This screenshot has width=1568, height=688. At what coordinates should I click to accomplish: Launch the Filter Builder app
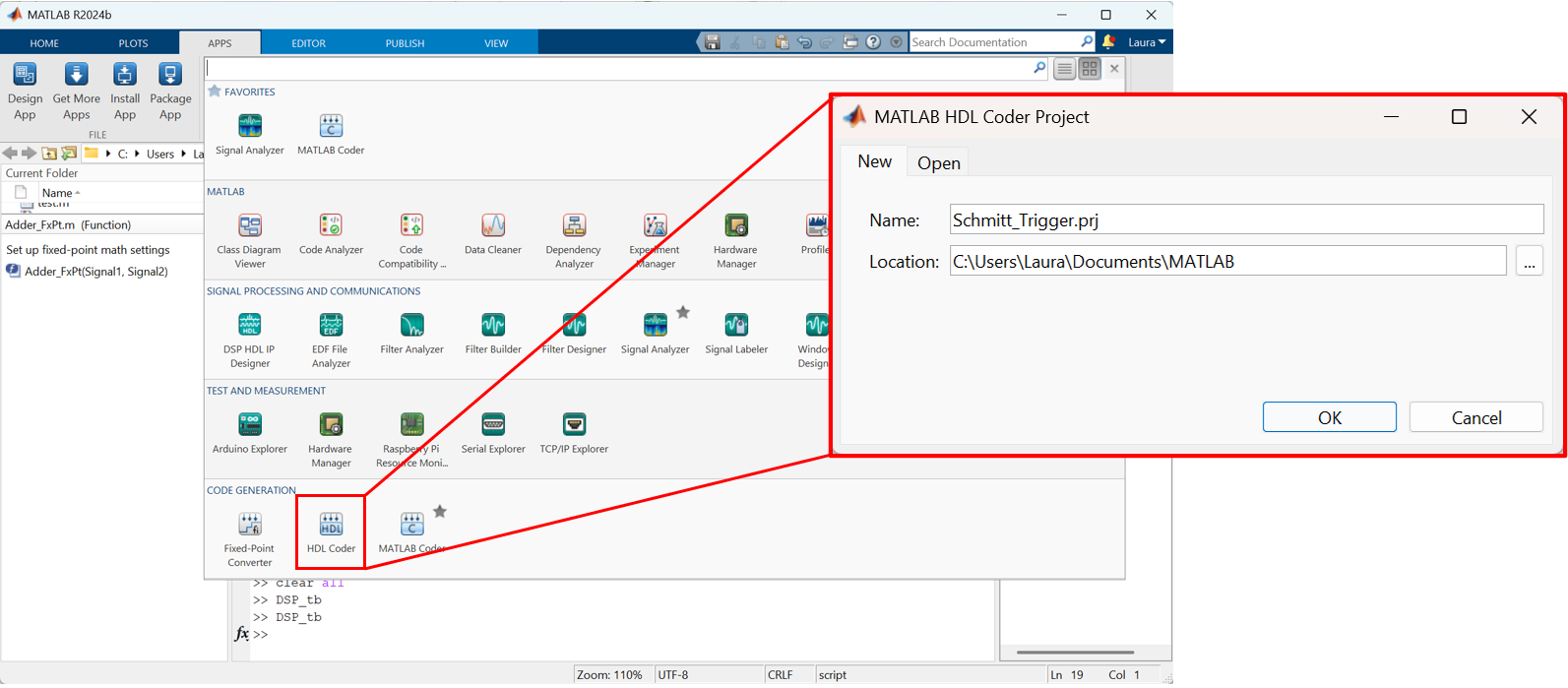point(493,334)
